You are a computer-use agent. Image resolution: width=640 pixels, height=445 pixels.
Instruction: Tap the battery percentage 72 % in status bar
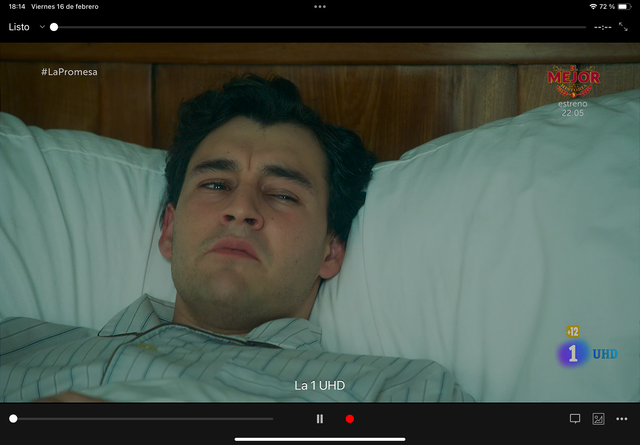(x=607, y=7)
